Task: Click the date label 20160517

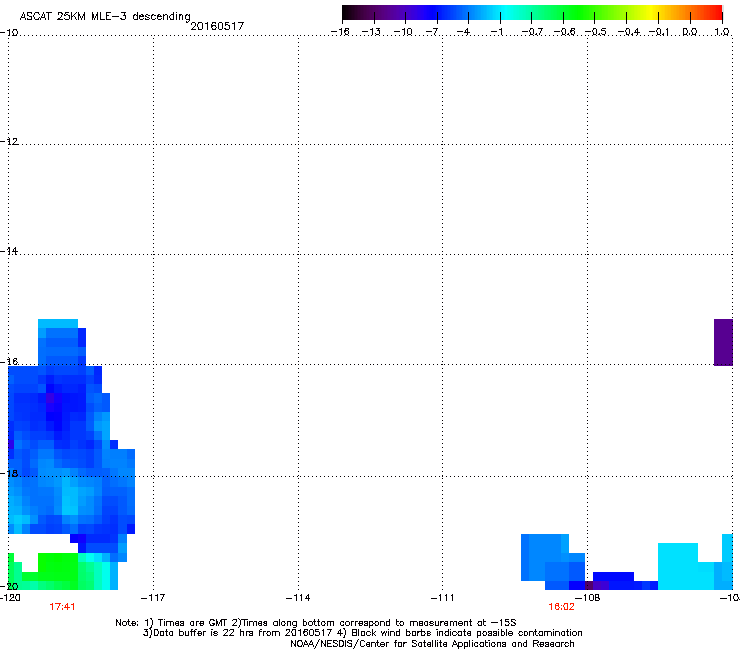Action: tap(217, 26)
